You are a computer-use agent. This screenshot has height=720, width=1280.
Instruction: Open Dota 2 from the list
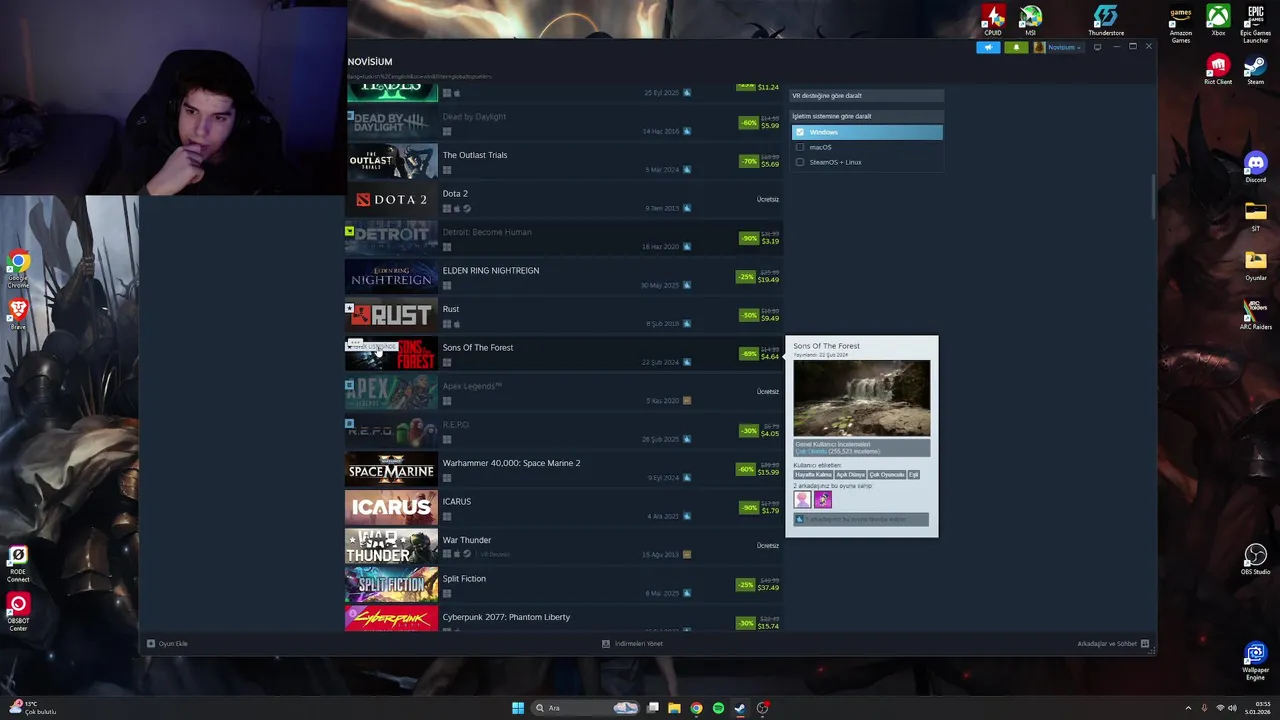coord(455,193)
